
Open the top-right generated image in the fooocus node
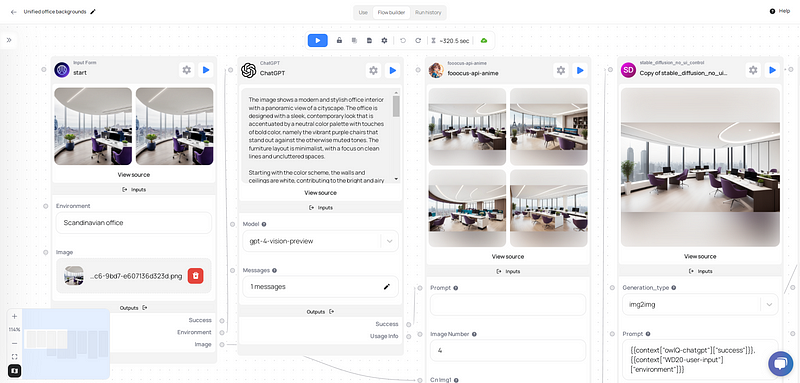tap(548, 127)
